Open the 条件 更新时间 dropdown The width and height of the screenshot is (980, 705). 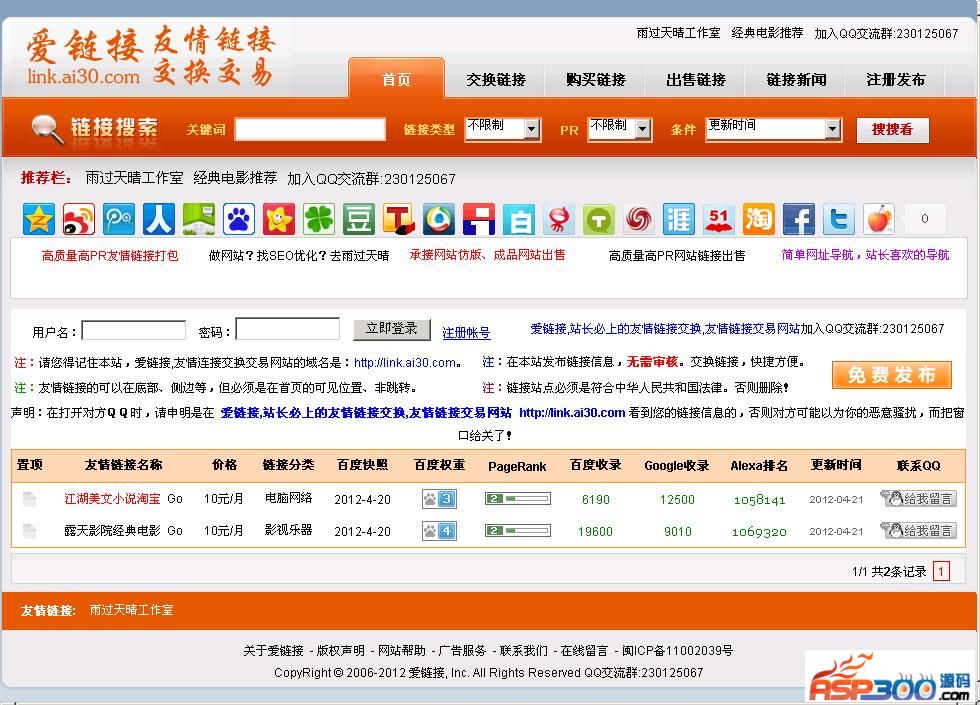773,129
